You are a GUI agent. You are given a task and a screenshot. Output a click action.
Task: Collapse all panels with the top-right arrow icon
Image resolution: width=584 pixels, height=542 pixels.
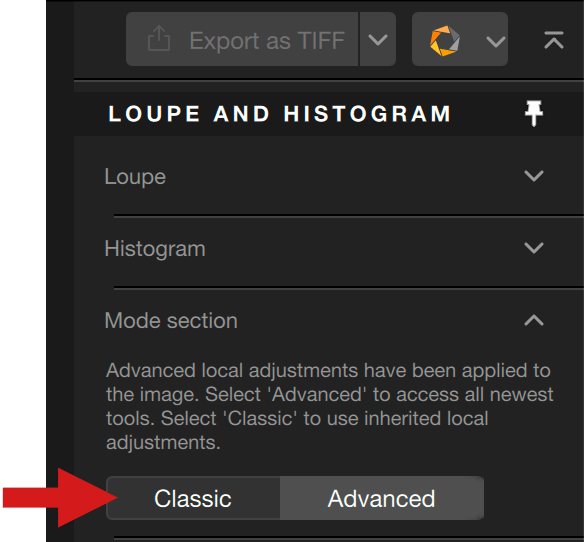click(553, 40)
